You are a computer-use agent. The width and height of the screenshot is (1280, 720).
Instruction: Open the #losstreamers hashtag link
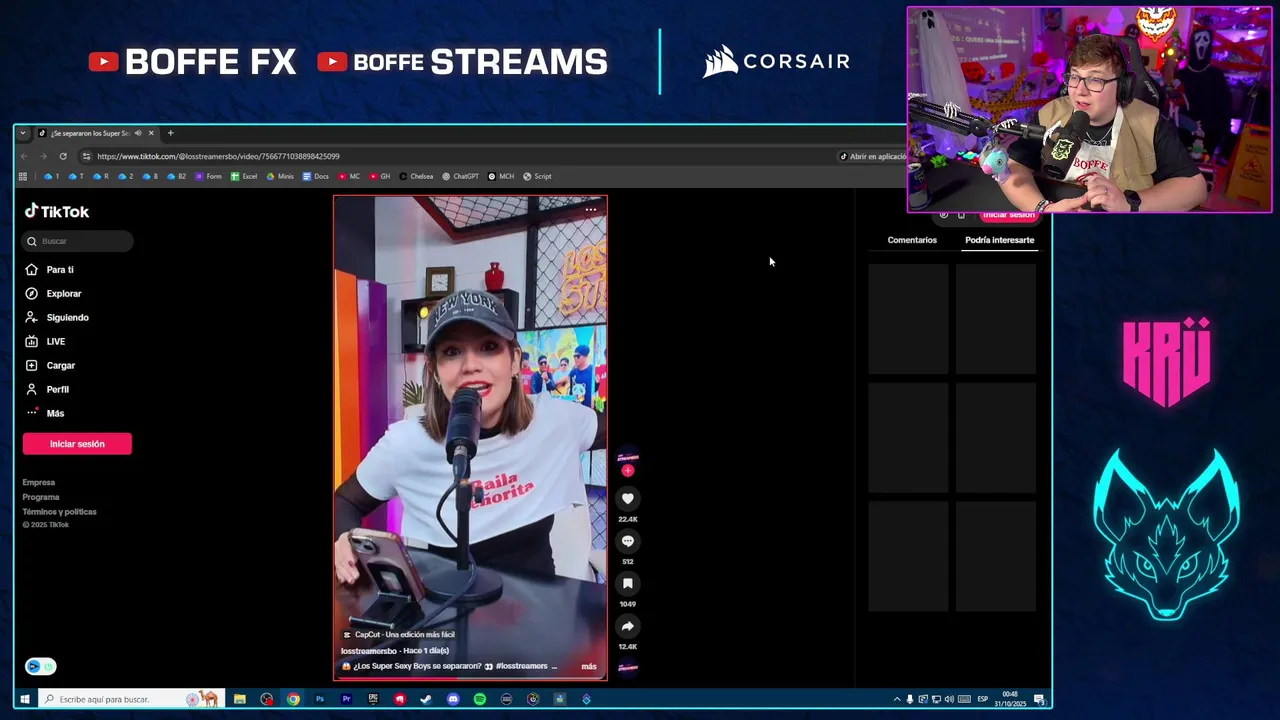521,666
